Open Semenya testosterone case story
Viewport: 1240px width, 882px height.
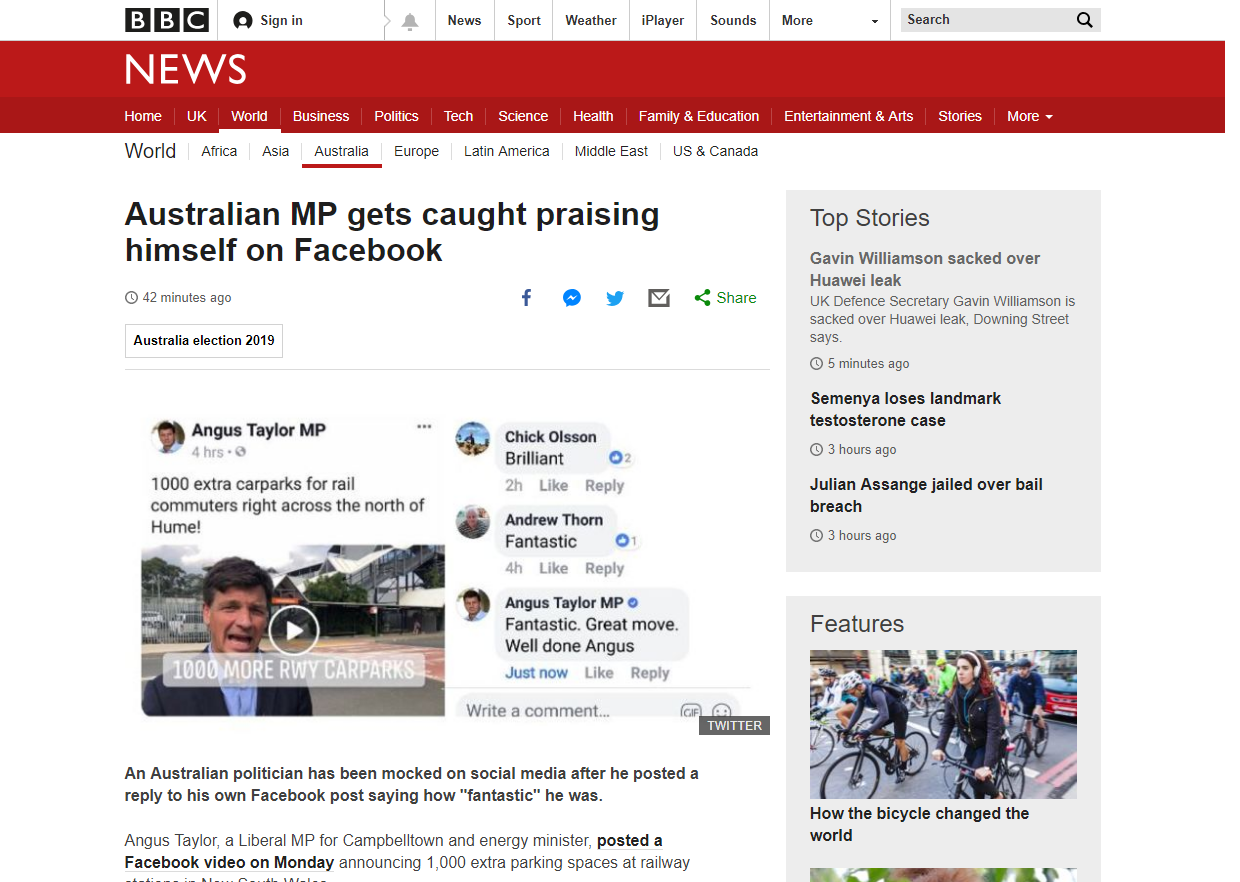pyautogui.click(x=906, y=409)
